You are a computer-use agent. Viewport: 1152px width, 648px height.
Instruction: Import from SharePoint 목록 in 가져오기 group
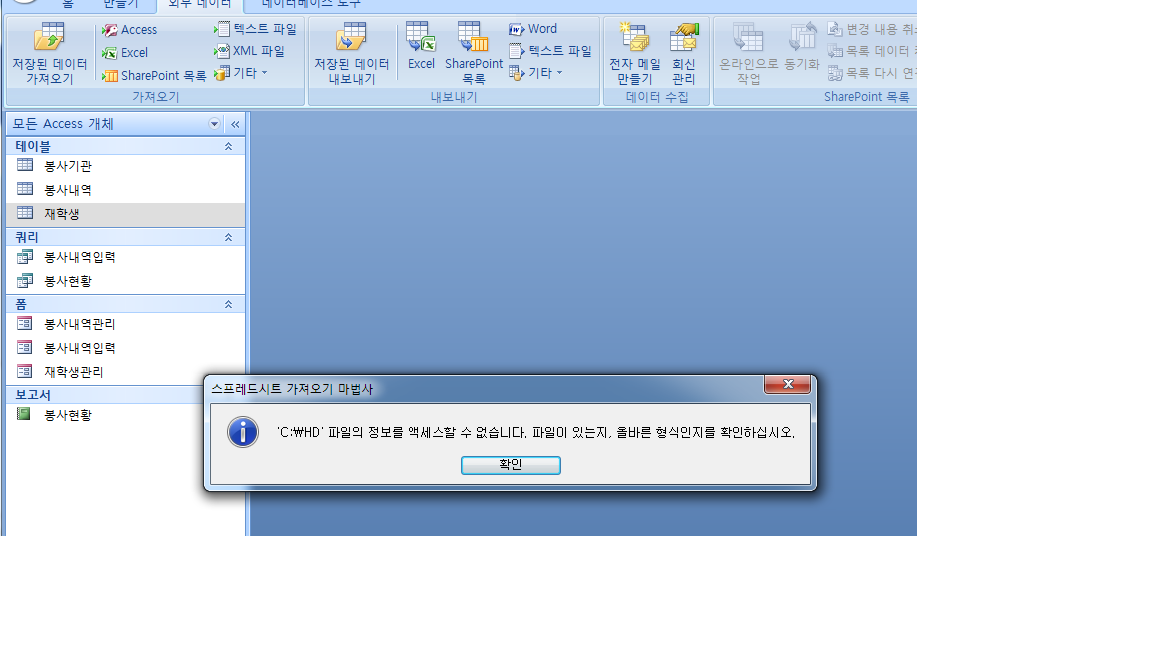tap(154, 76)
